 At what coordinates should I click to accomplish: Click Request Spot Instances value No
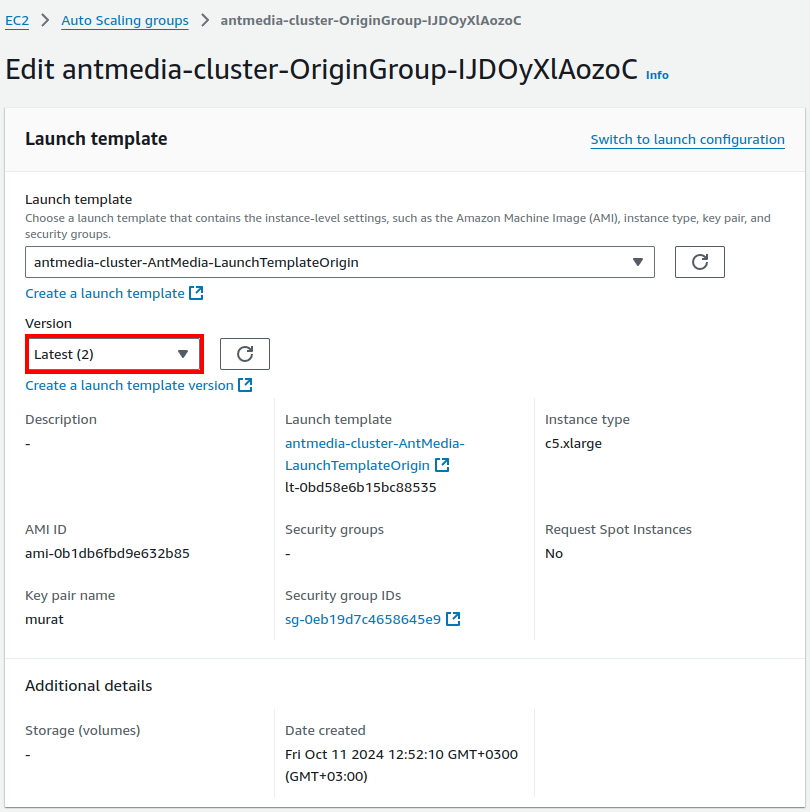coord(554,554)
